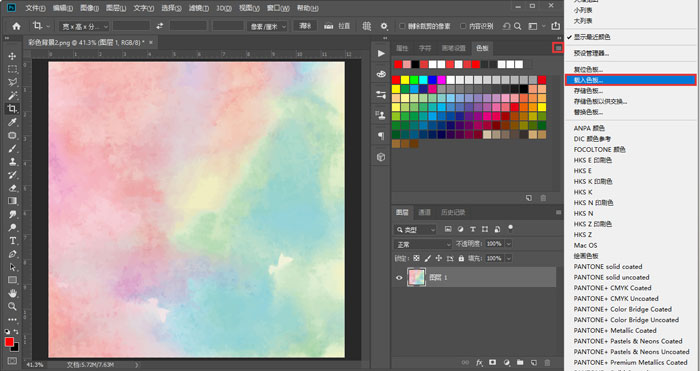The height and width of the screenshot is (371, 700).
Task: Open the layer style fx menu
Action: [479, 363]
